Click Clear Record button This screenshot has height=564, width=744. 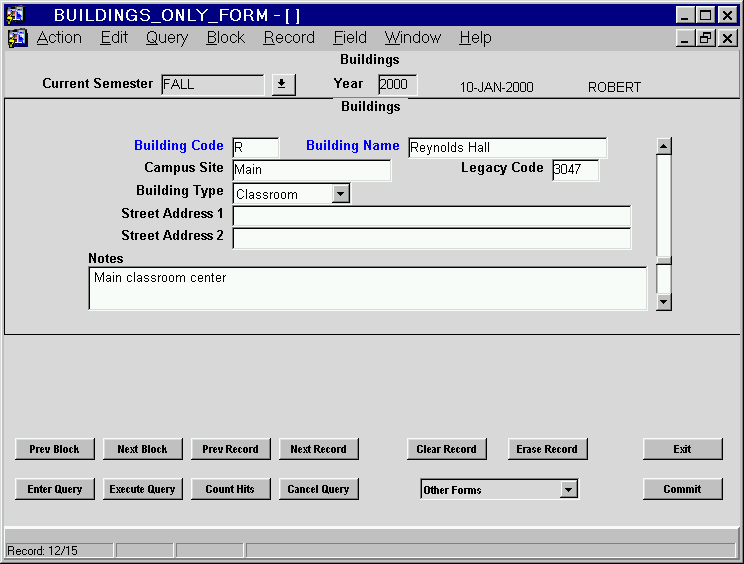[x=446, y=449]
